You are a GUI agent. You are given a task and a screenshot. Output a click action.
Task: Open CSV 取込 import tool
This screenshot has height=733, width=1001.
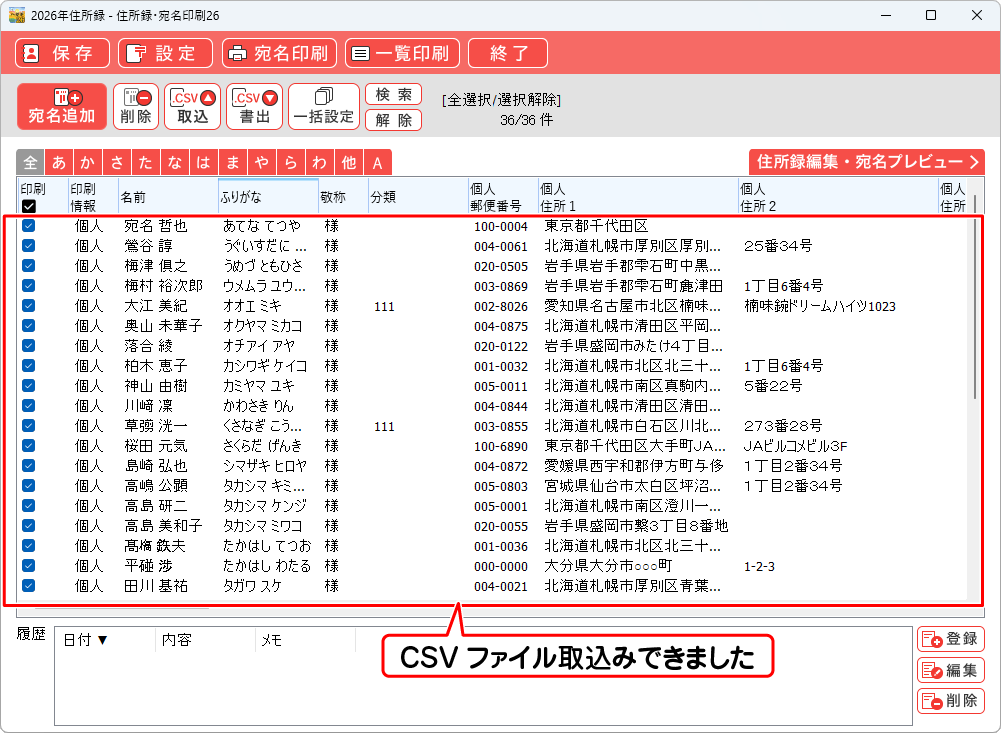pos(192,106)
